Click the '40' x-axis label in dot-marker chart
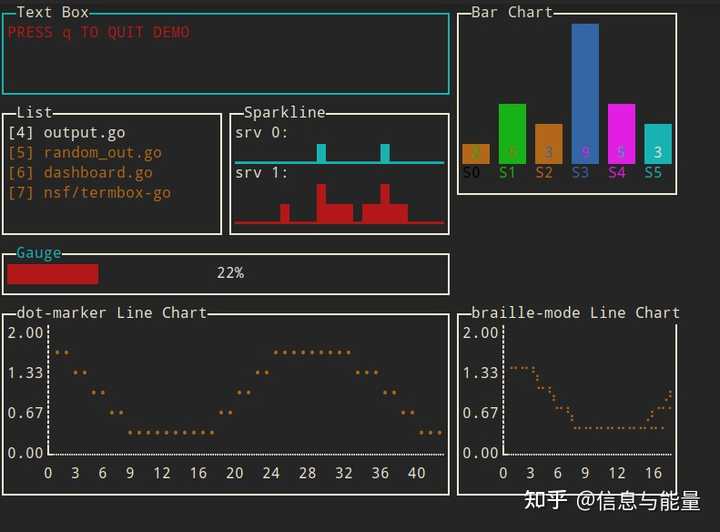The height and width of the screenshot is (532, 720). pyautogui.click(x=416, y=473)
